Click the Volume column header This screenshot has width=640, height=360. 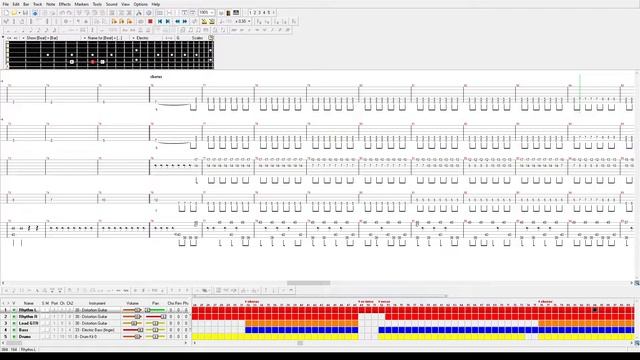(x=133, y=303)
